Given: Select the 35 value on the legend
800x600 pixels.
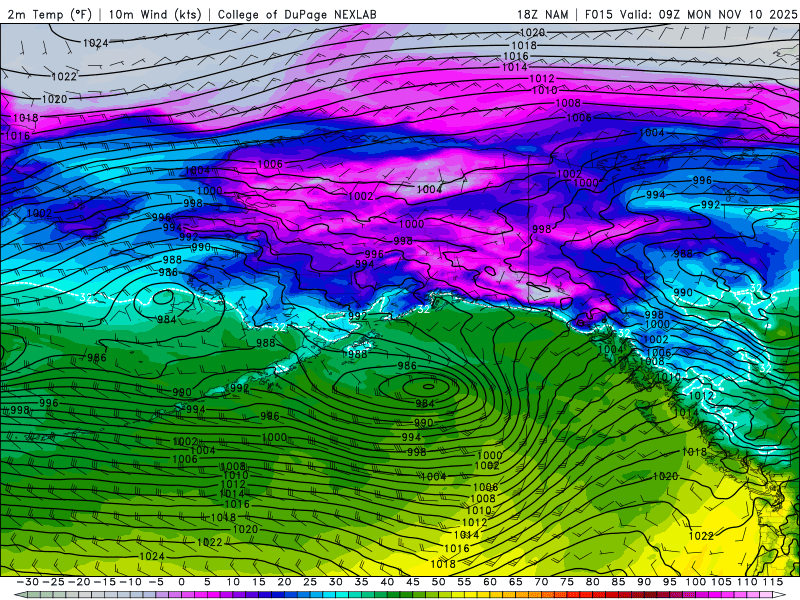Looking at the screenshot, I should click(361, 582).
